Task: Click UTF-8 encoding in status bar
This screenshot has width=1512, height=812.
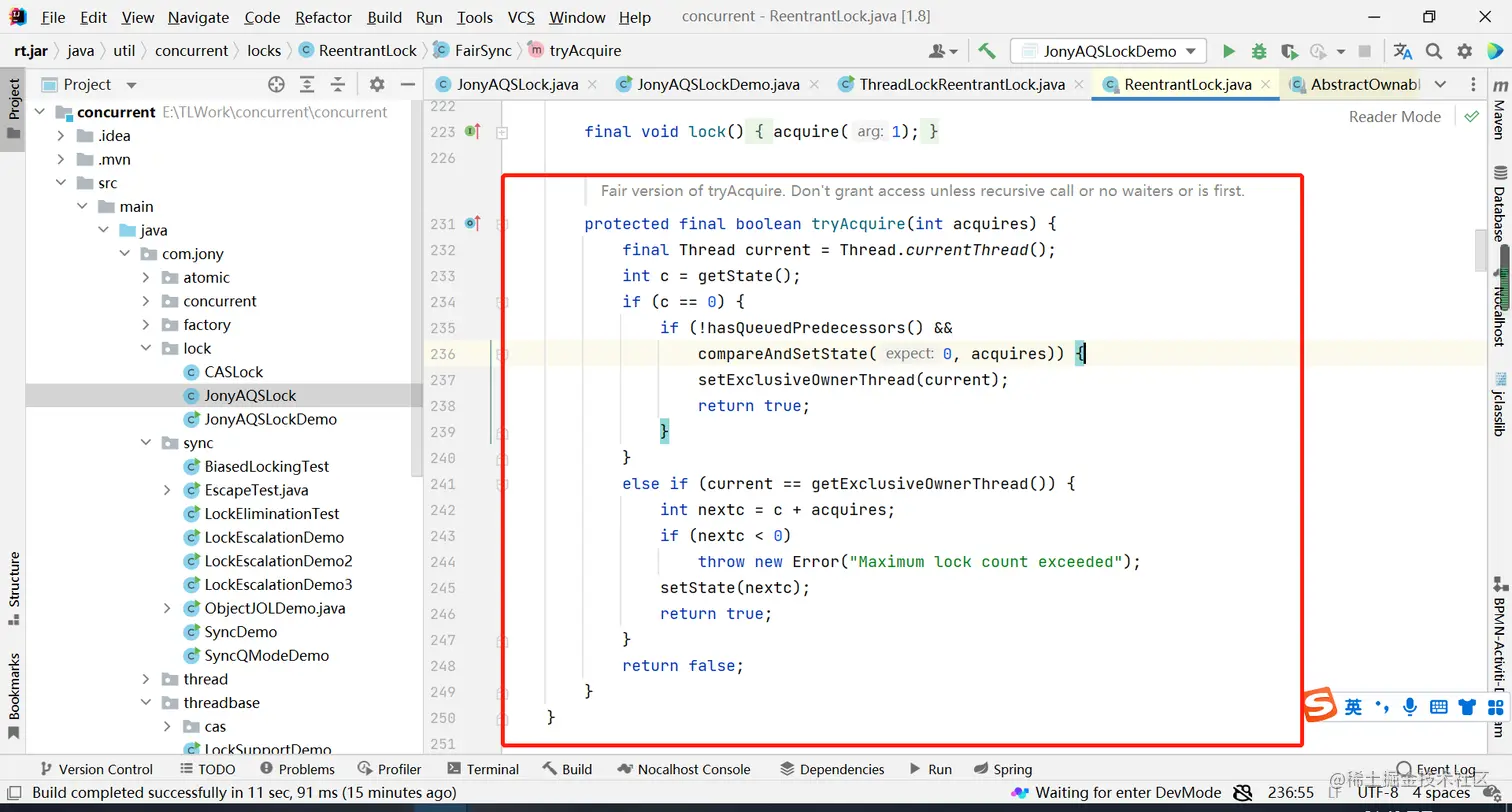Action: click(1378, 793)
